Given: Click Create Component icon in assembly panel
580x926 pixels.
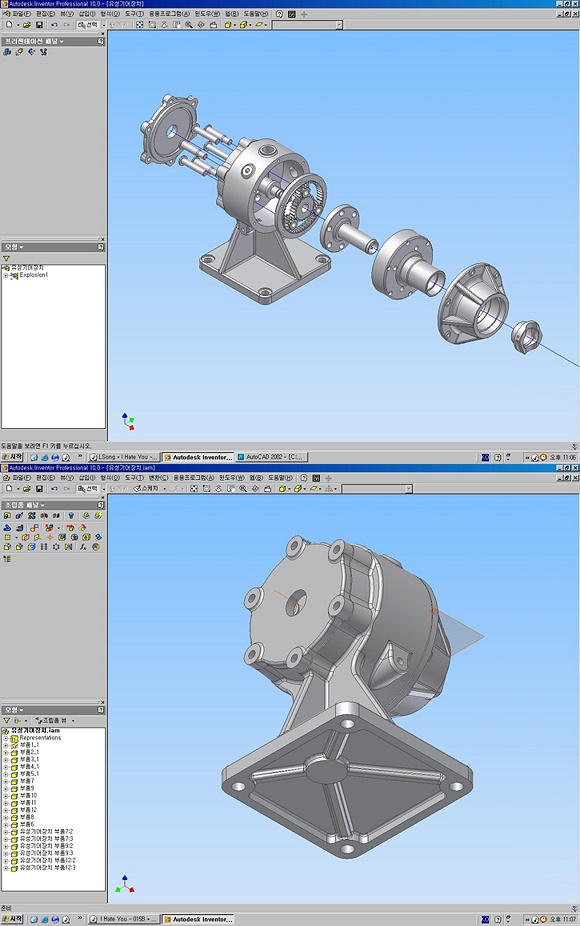Looking at the screenshot, I should (x=19, y=516).
